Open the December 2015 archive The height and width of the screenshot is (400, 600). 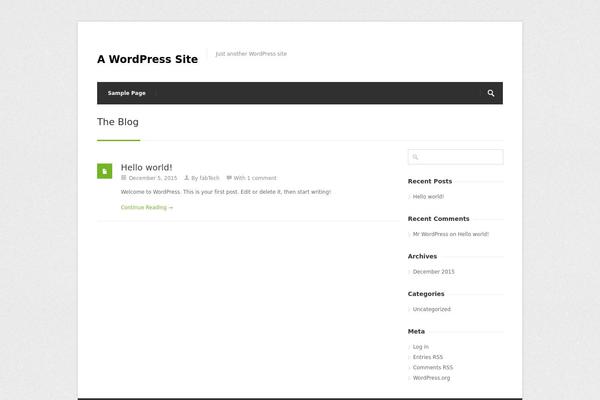point(434,272)
